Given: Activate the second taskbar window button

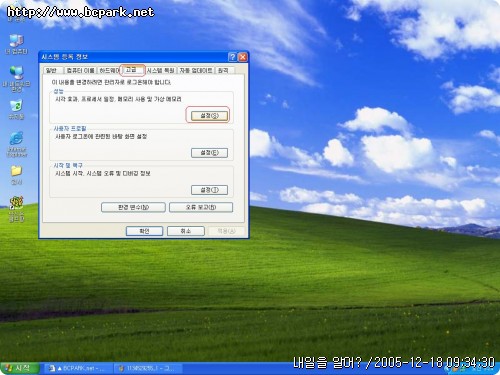Looking at the screenshot, I should point(148,368).
